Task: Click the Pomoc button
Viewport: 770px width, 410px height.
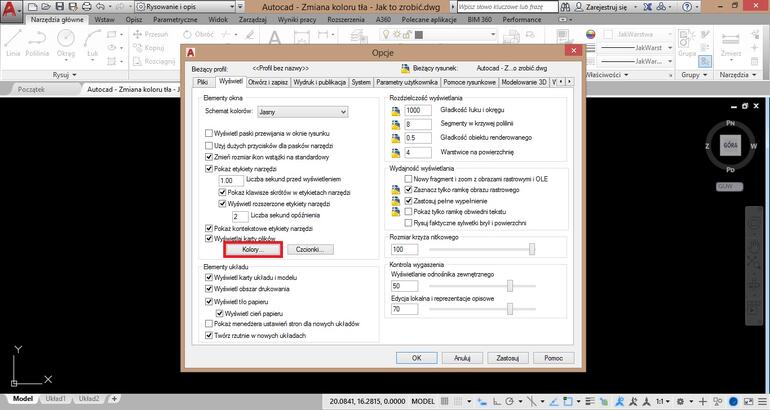Action: tap(553, 358)
